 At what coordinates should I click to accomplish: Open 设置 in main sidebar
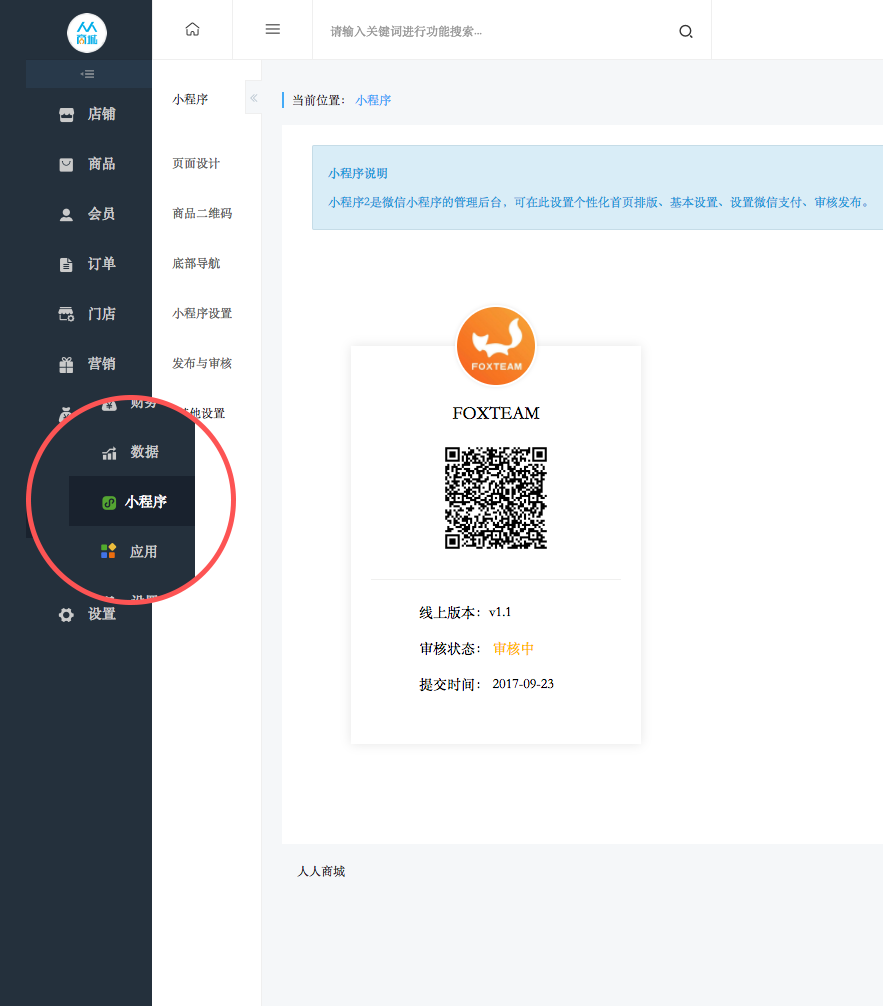click(101, 614)
